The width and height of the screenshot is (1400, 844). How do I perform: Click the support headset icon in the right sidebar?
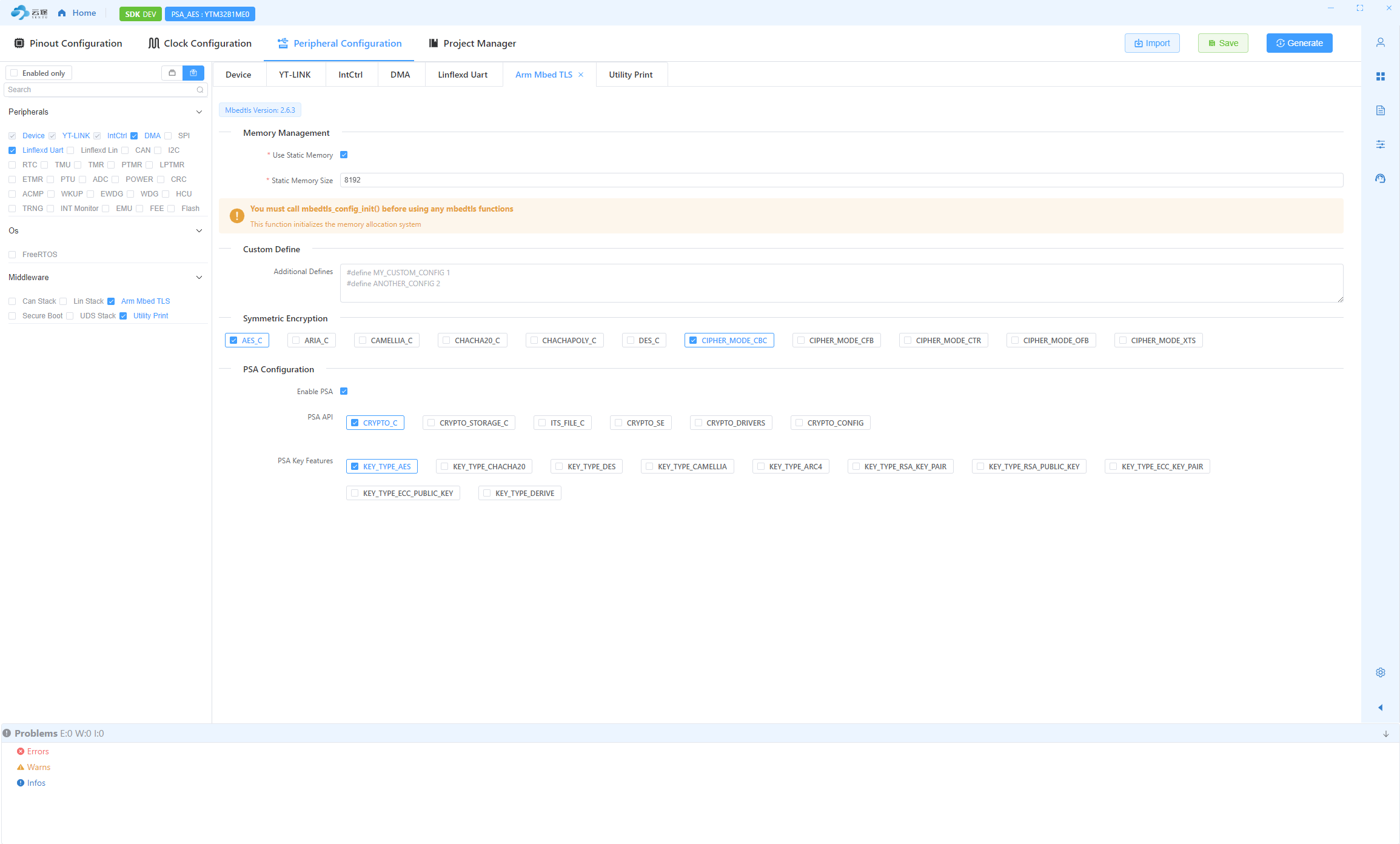click(1381, 178)
